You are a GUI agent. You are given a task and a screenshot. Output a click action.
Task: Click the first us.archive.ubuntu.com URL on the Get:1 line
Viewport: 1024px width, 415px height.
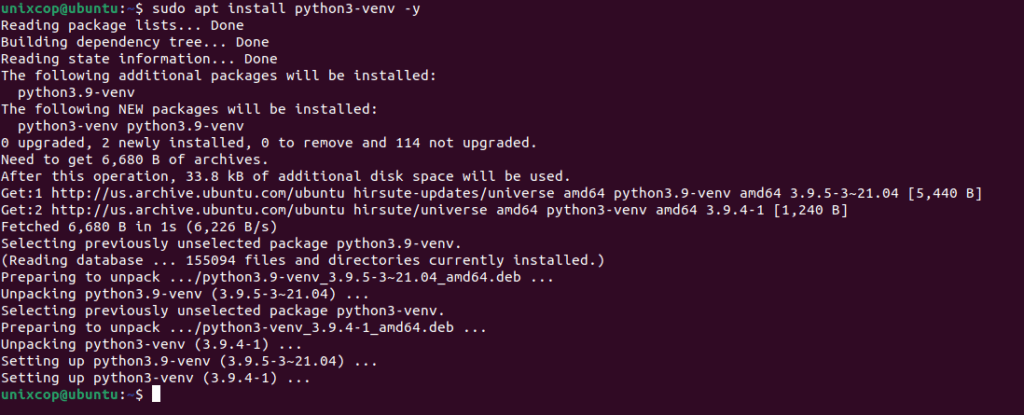coord(198,193)
